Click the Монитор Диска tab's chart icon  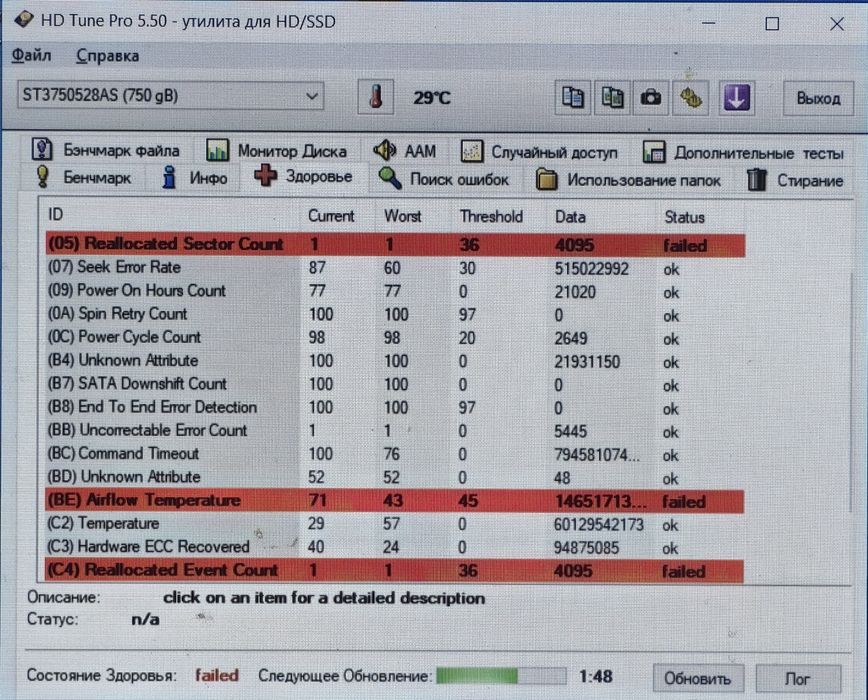pyautogui.click(x=218, y=151)
